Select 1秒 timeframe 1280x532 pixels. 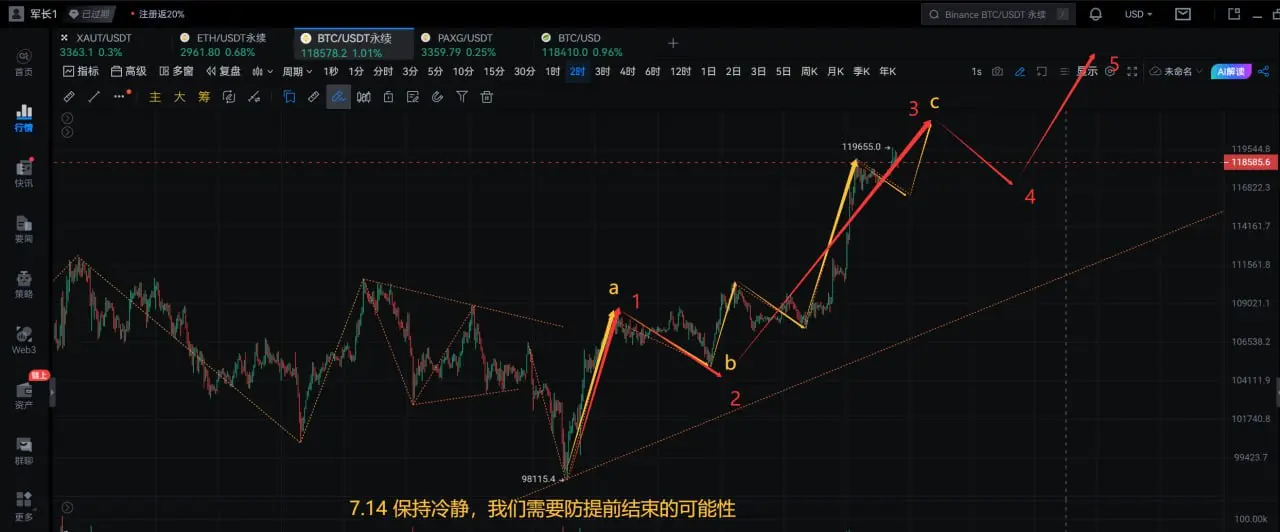(x=331, y=72)
